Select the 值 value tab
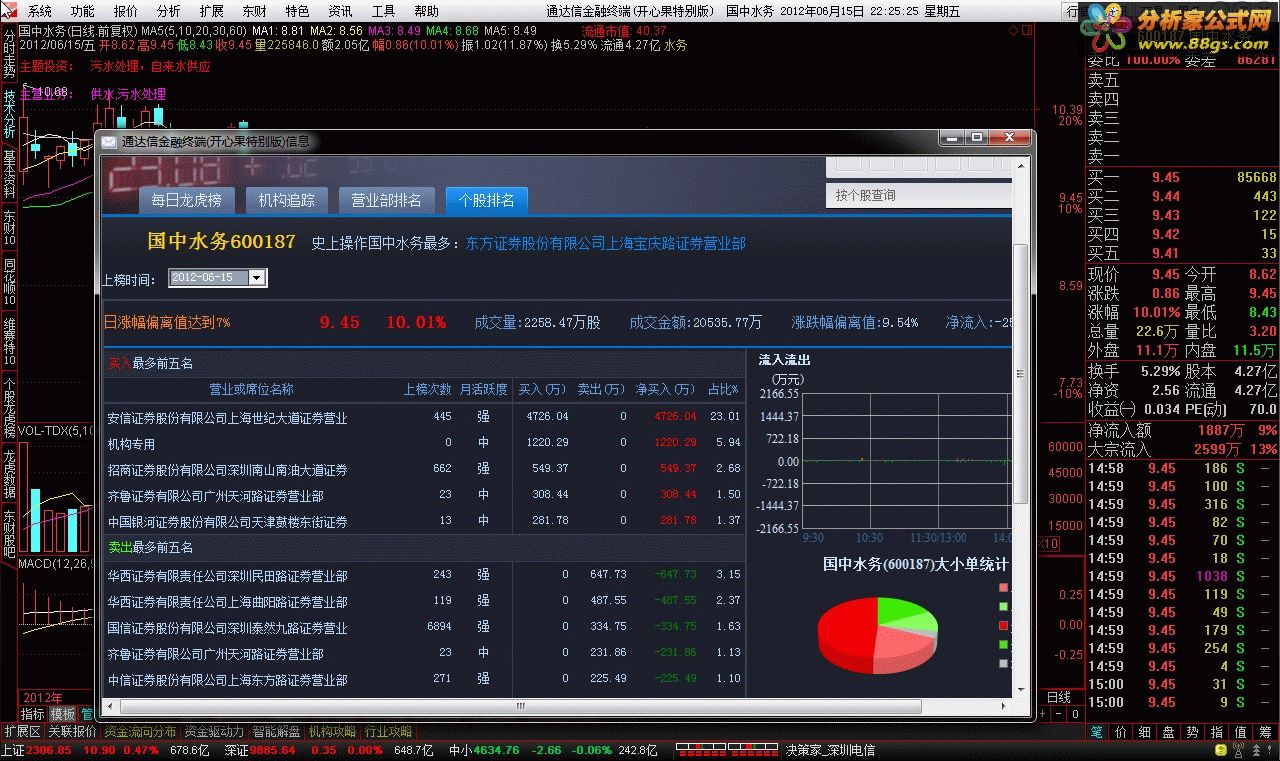 point(1241,732)
